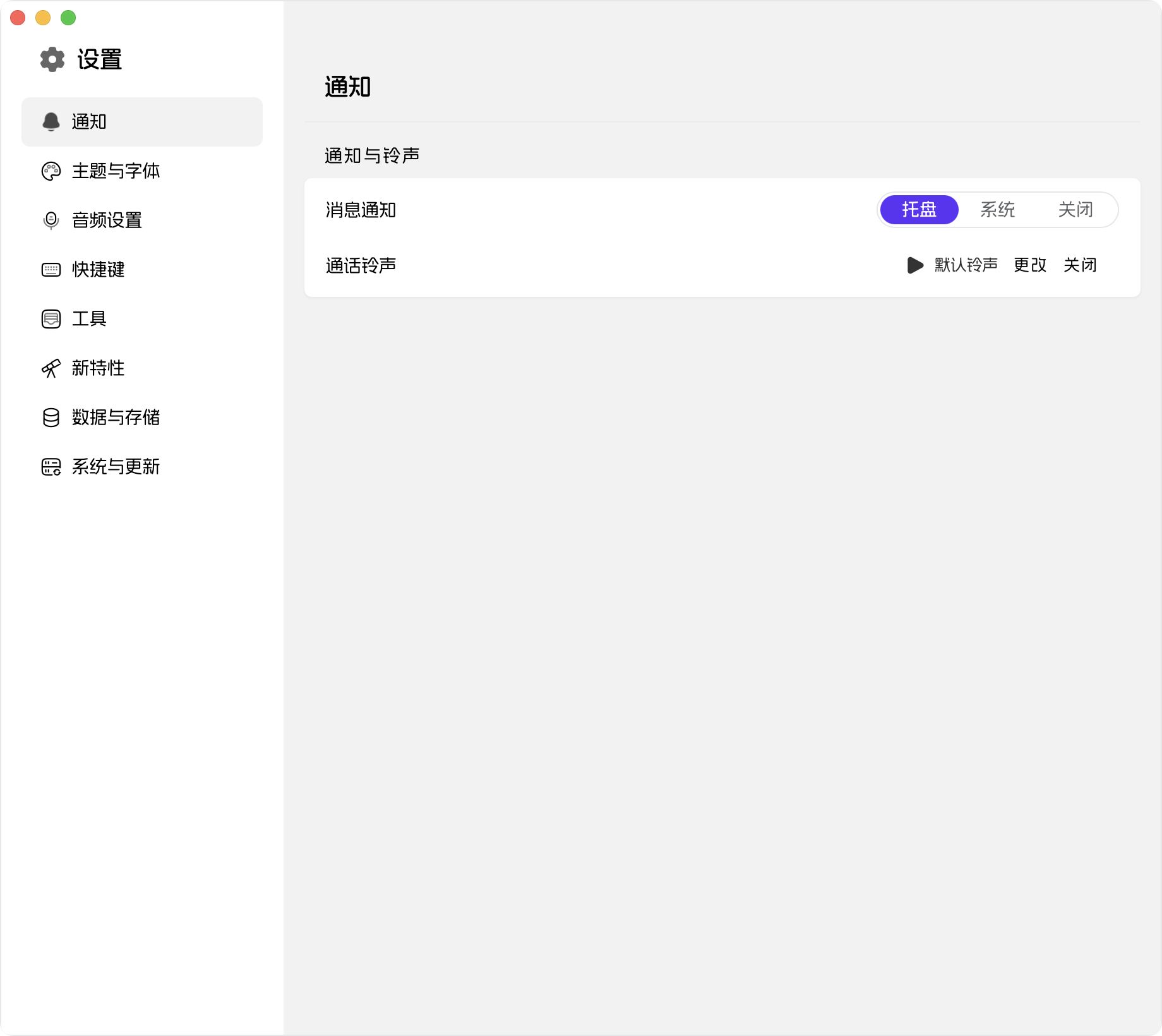Click the 通知与铃声 section heading
The width and height of the screenshot is (1162, 1036).
372,155
